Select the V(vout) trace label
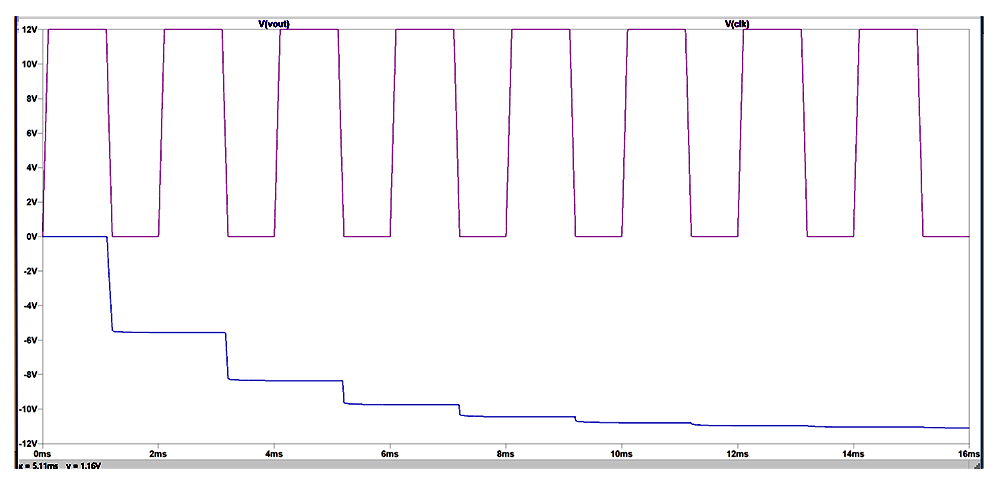The image size is (1000, 486). (x=274, y=24)
